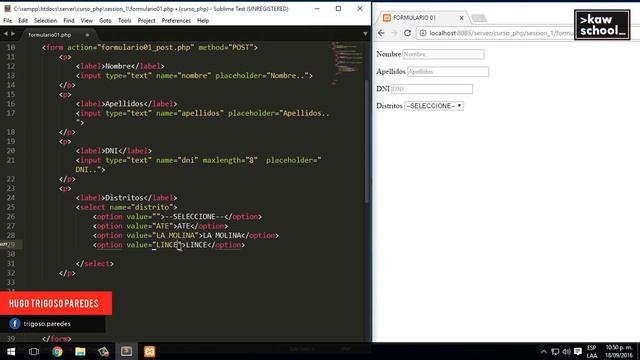Reload the browser page
This screenshot has width=640, height=360.
pyautogui.click(x=407, y=33)
